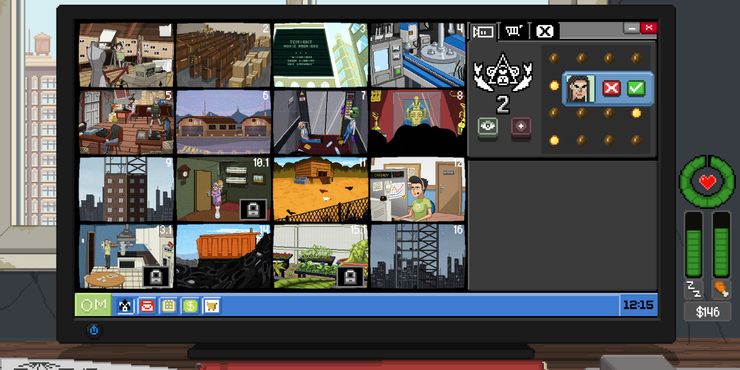Select the lit yellow light in bottom-left of grid
The image size is (740, 370).
554,140
